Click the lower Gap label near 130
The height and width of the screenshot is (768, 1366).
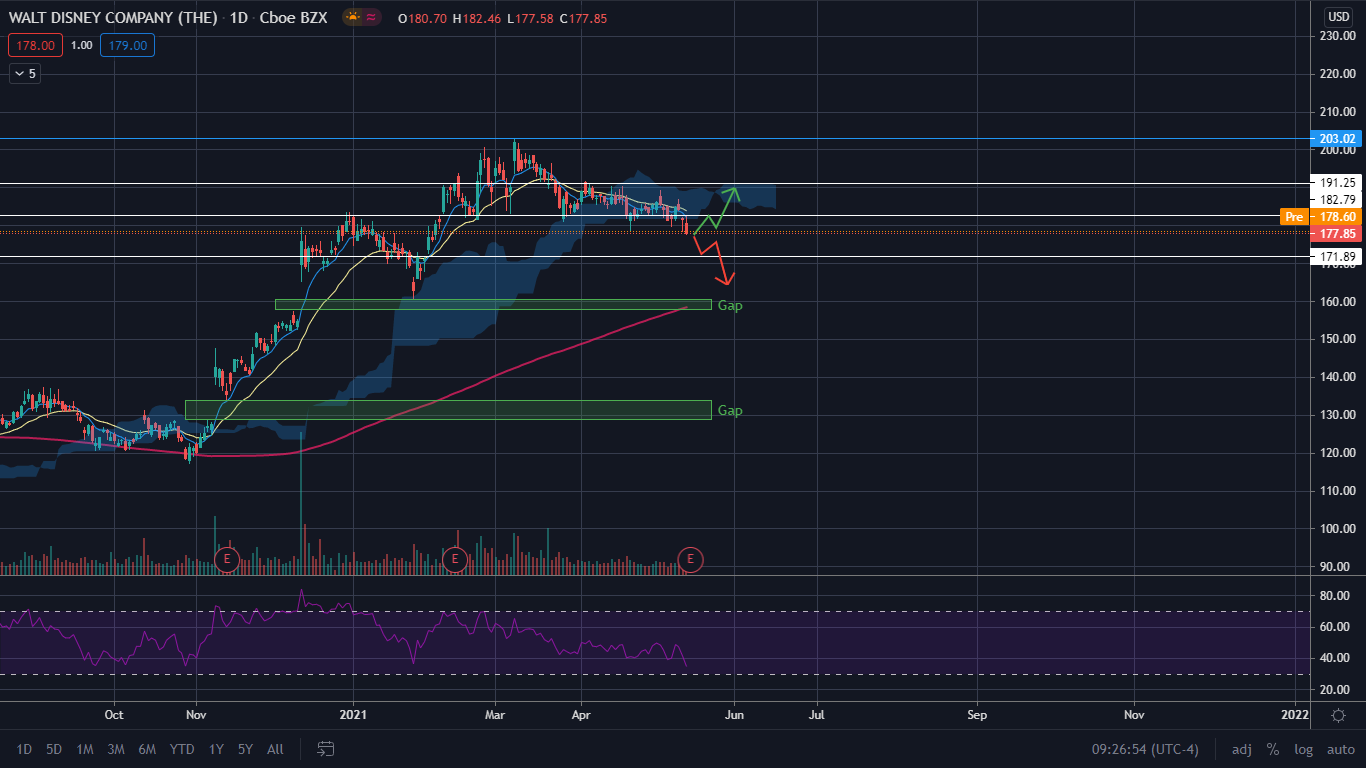(730, 410)
